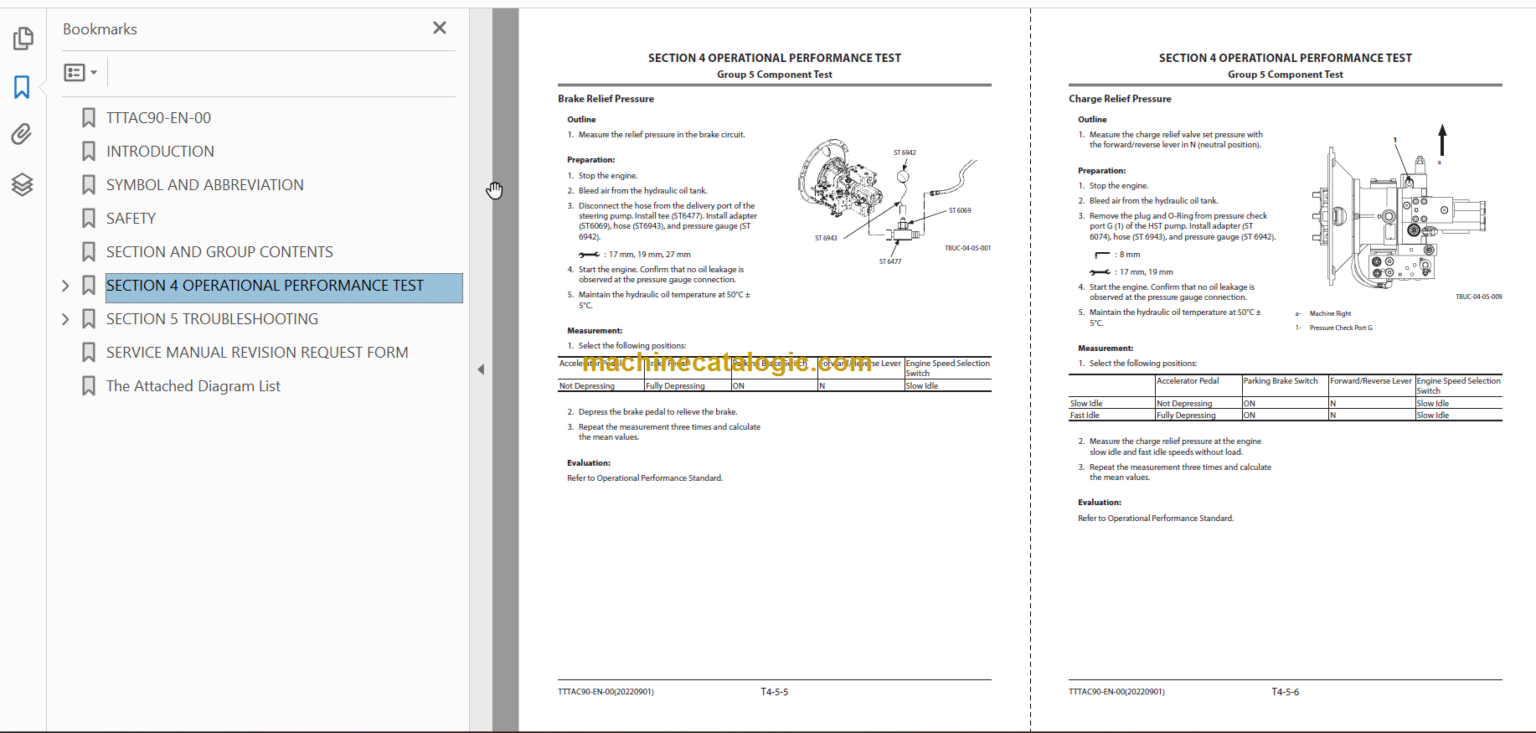This screenshot has width=1536, height=733.
Task: Click the bookmark icon beside INTRODUCTION
Action: [x=88, y=151]
